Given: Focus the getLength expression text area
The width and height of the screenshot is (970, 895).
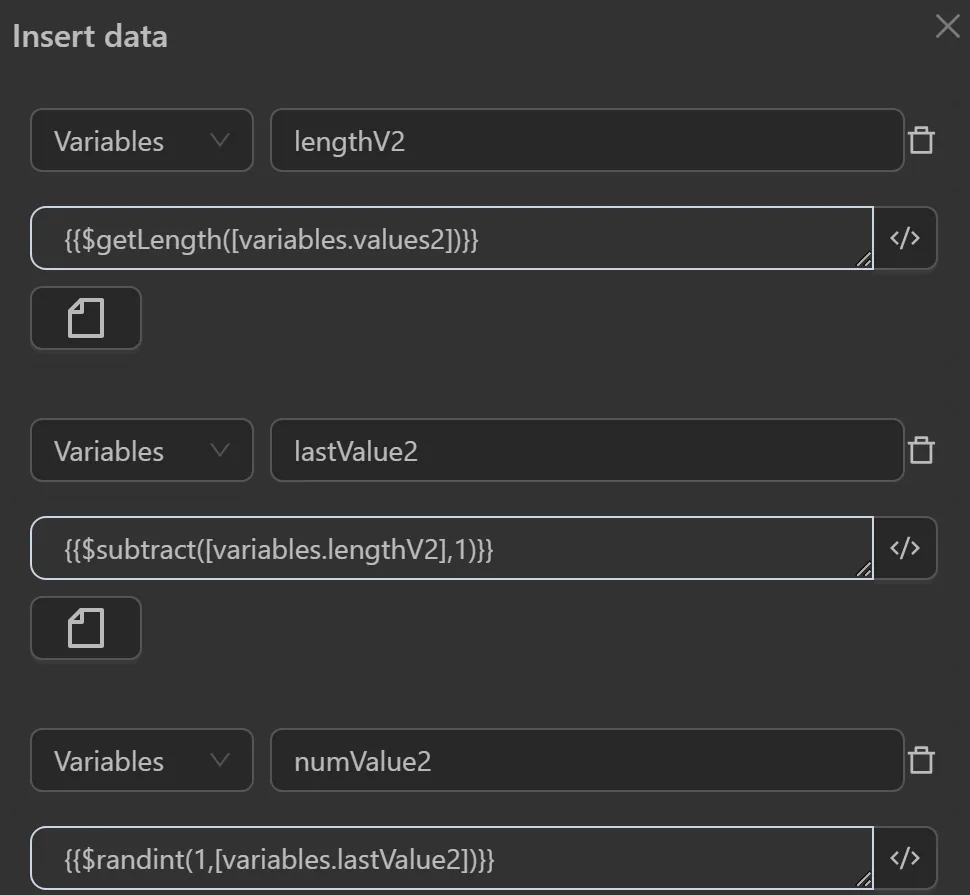Looking at the screenshot, I should pyautogui.click(x=452, y=239).
